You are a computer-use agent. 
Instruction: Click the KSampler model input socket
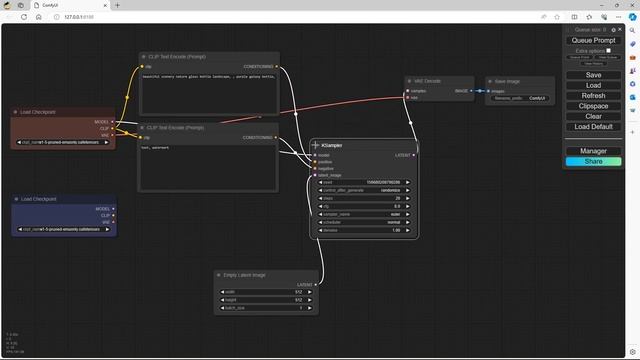pyautogui.click(x=315, y=155)
